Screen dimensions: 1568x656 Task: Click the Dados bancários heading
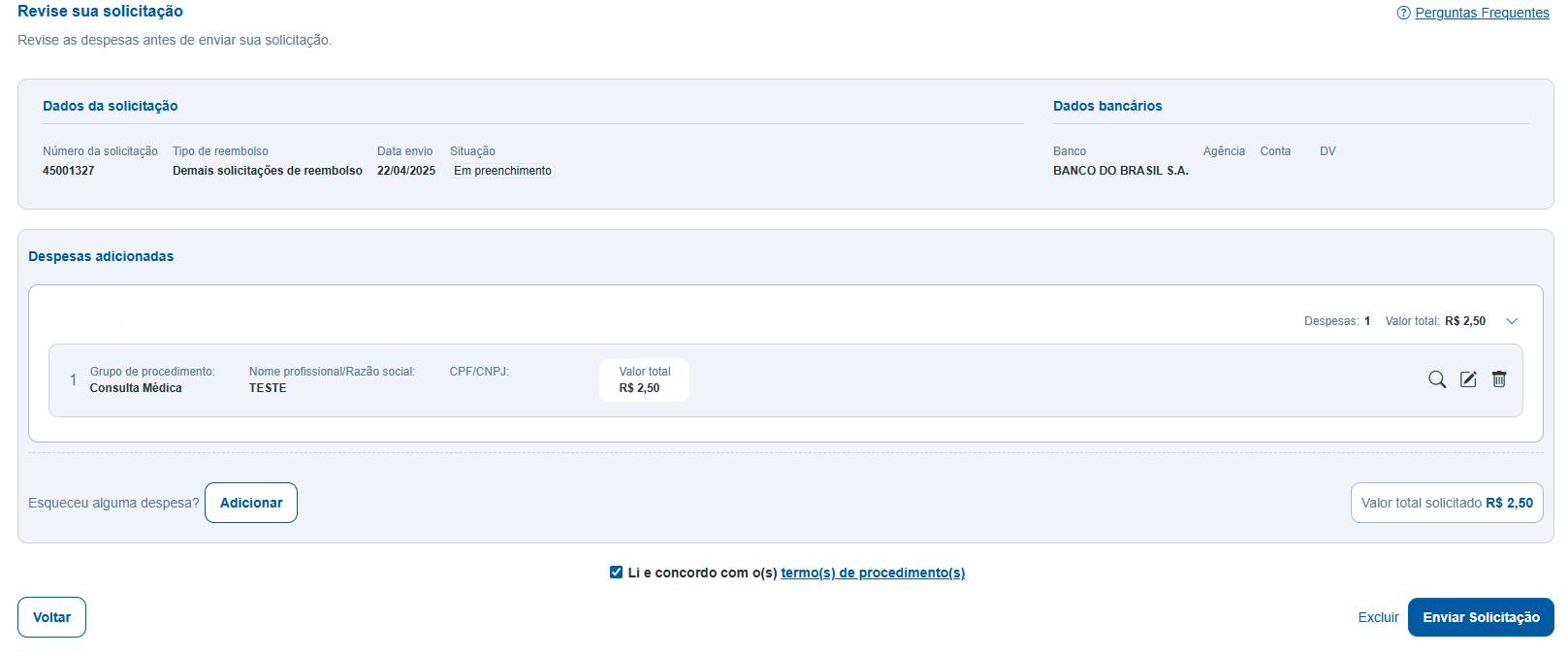pos(1107,106)
